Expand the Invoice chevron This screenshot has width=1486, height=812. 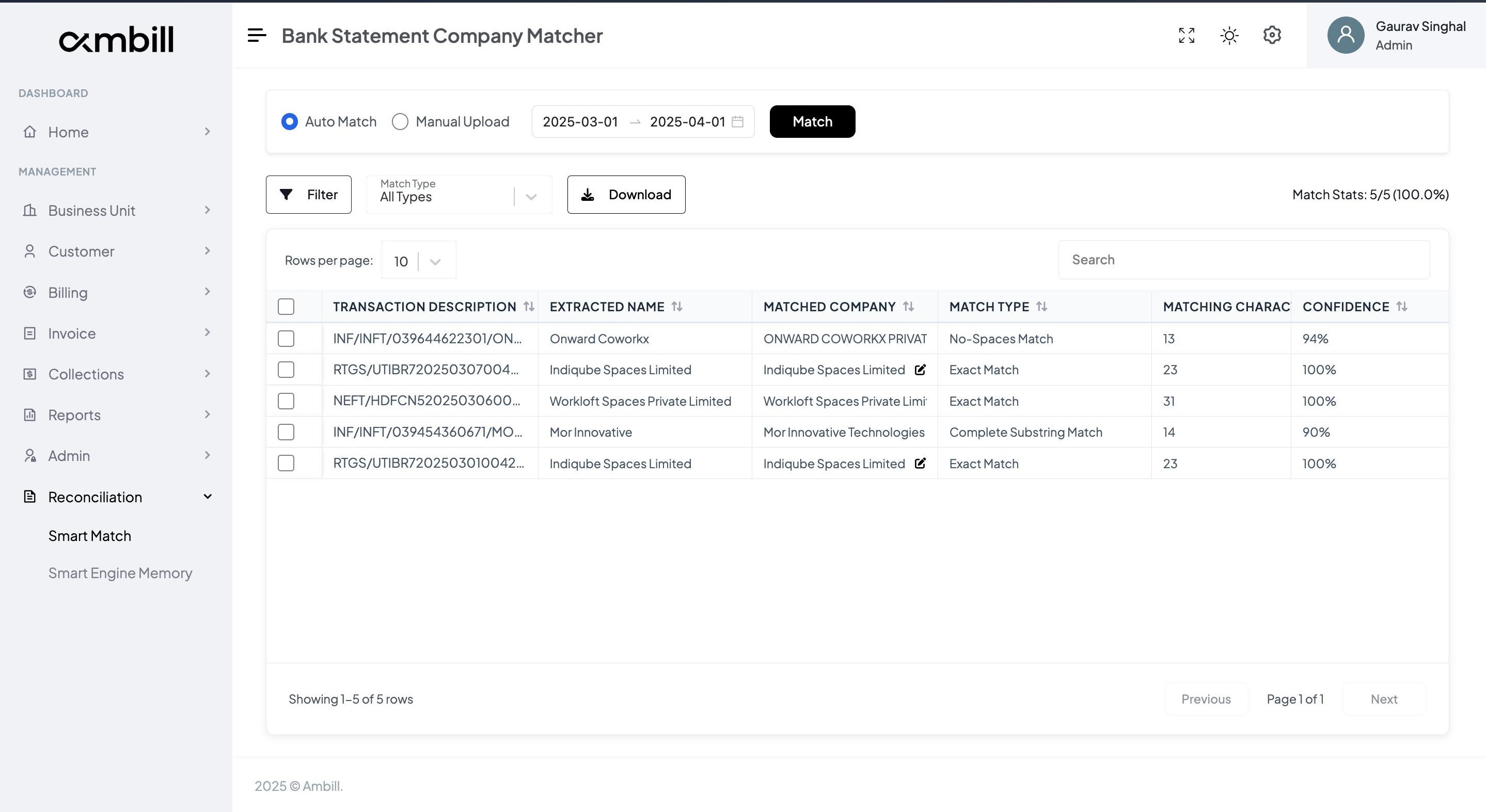pos(207,333)
